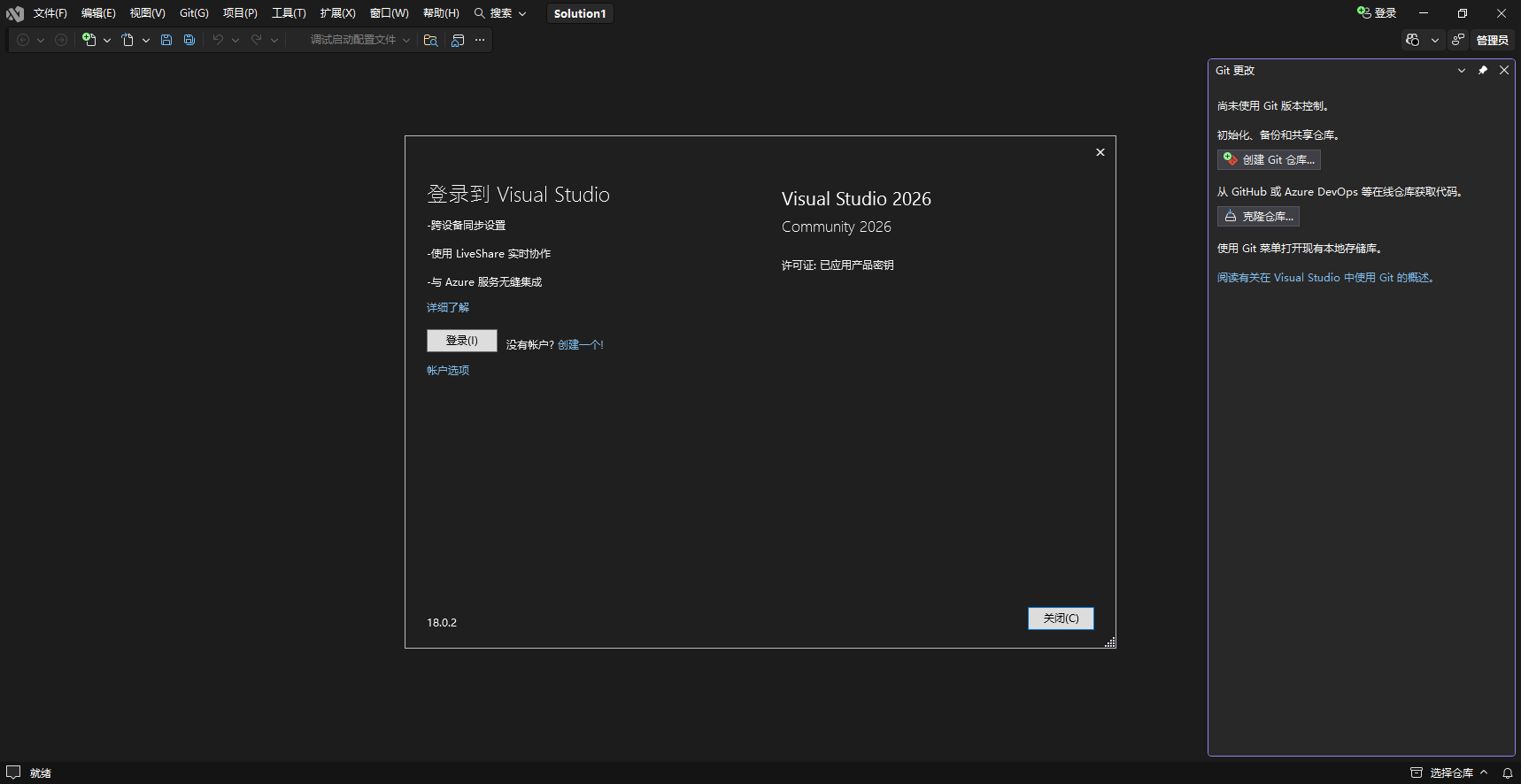The image size is (1521, 784).
Task: Click the New Project icon with green plus
Action: point(89,40)
